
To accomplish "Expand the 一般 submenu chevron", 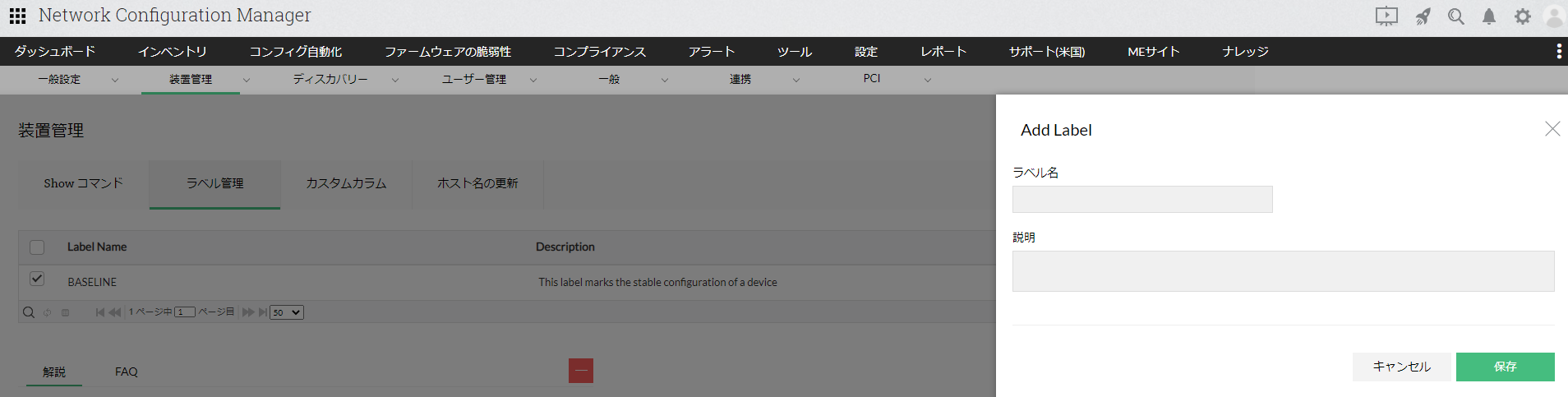I will pyautogui.click(x=665, y=80).
